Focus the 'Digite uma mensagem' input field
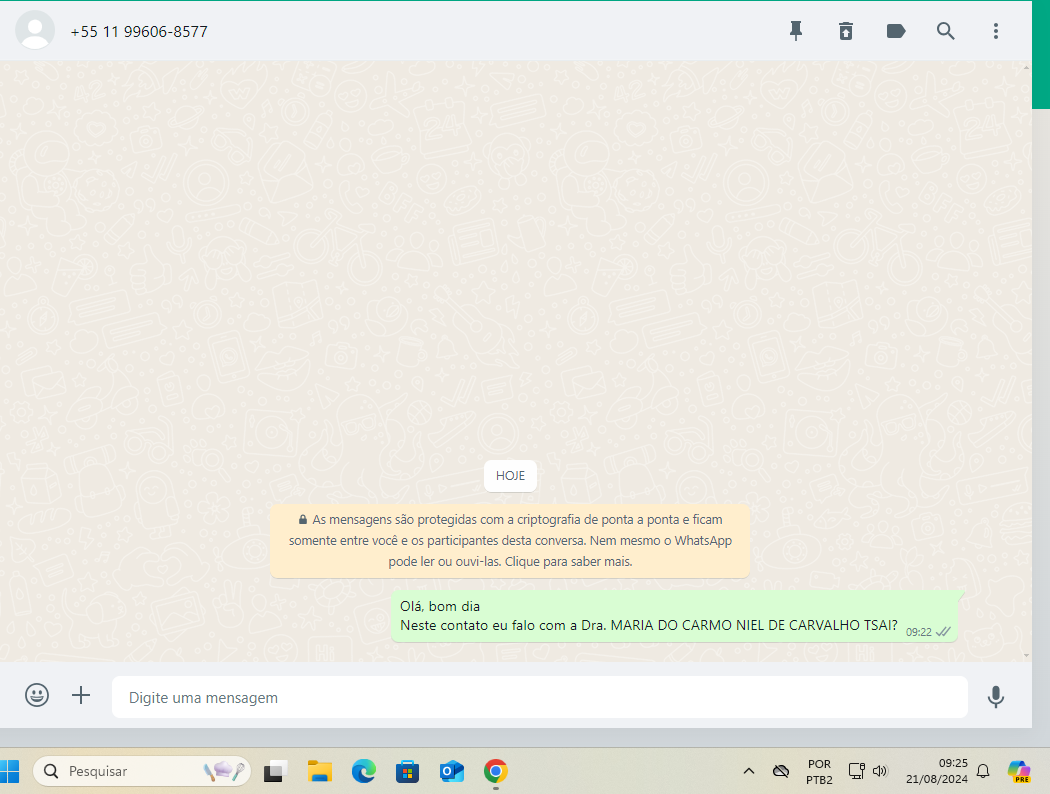 coord(540,697)
